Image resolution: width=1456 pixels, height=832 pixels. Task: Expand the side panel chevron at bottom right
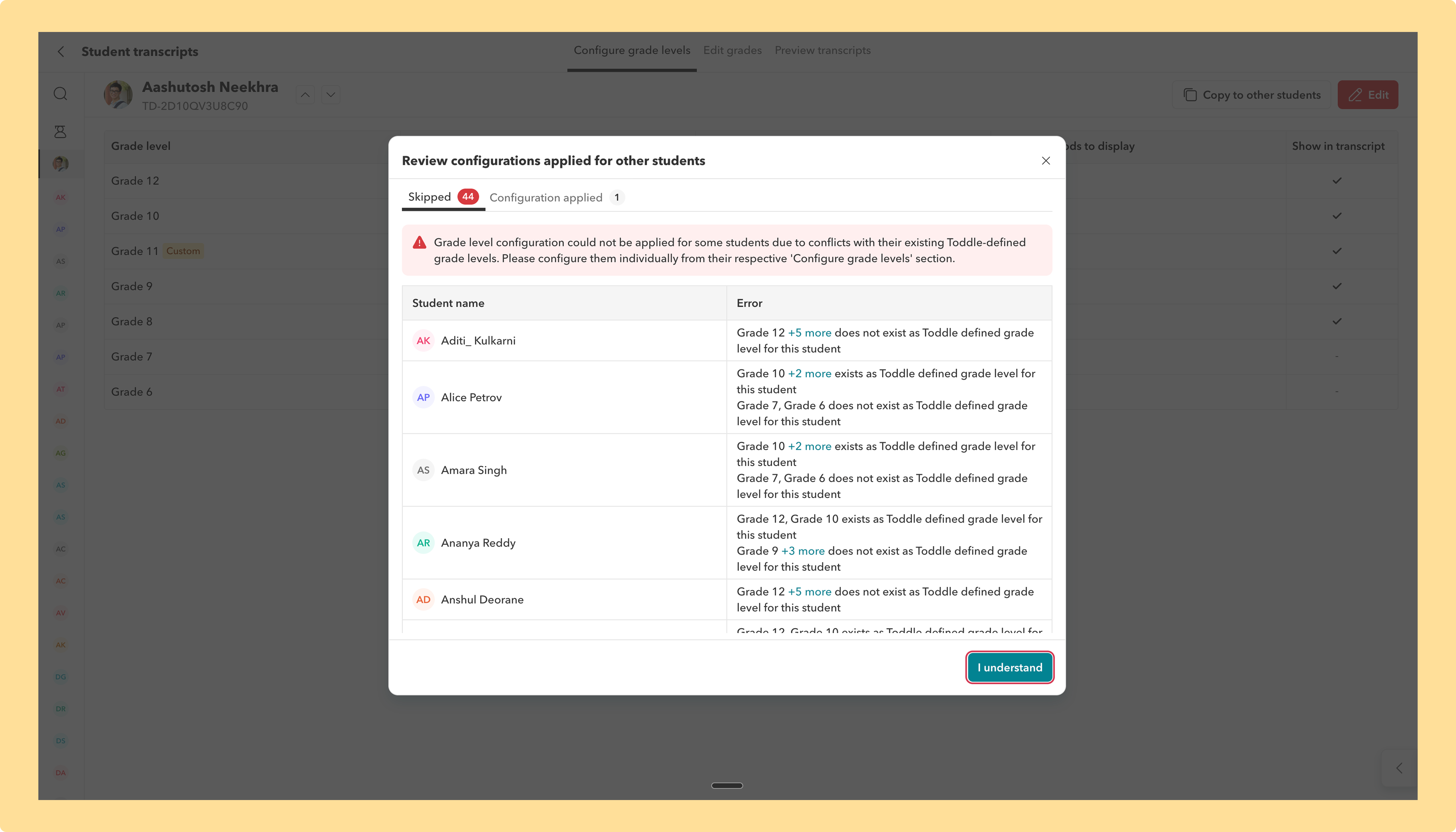coord(1399,768)
